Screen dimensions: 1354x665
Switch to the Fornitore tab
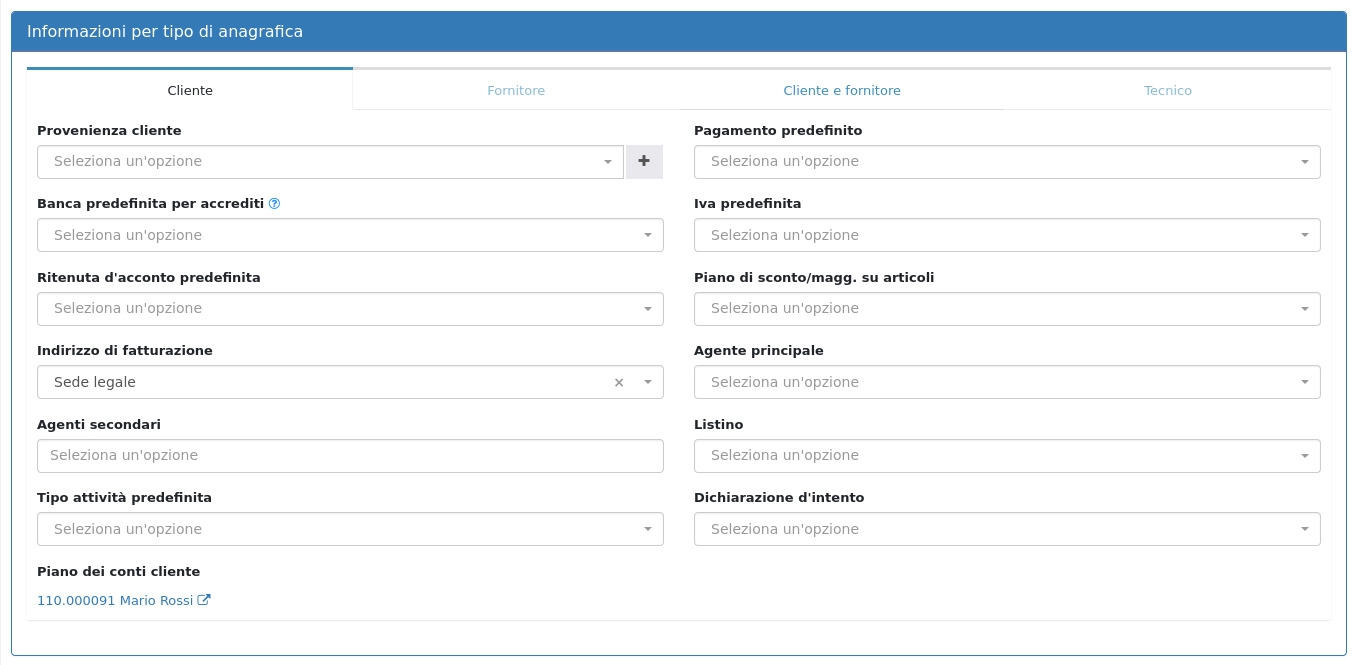(516, 91)
